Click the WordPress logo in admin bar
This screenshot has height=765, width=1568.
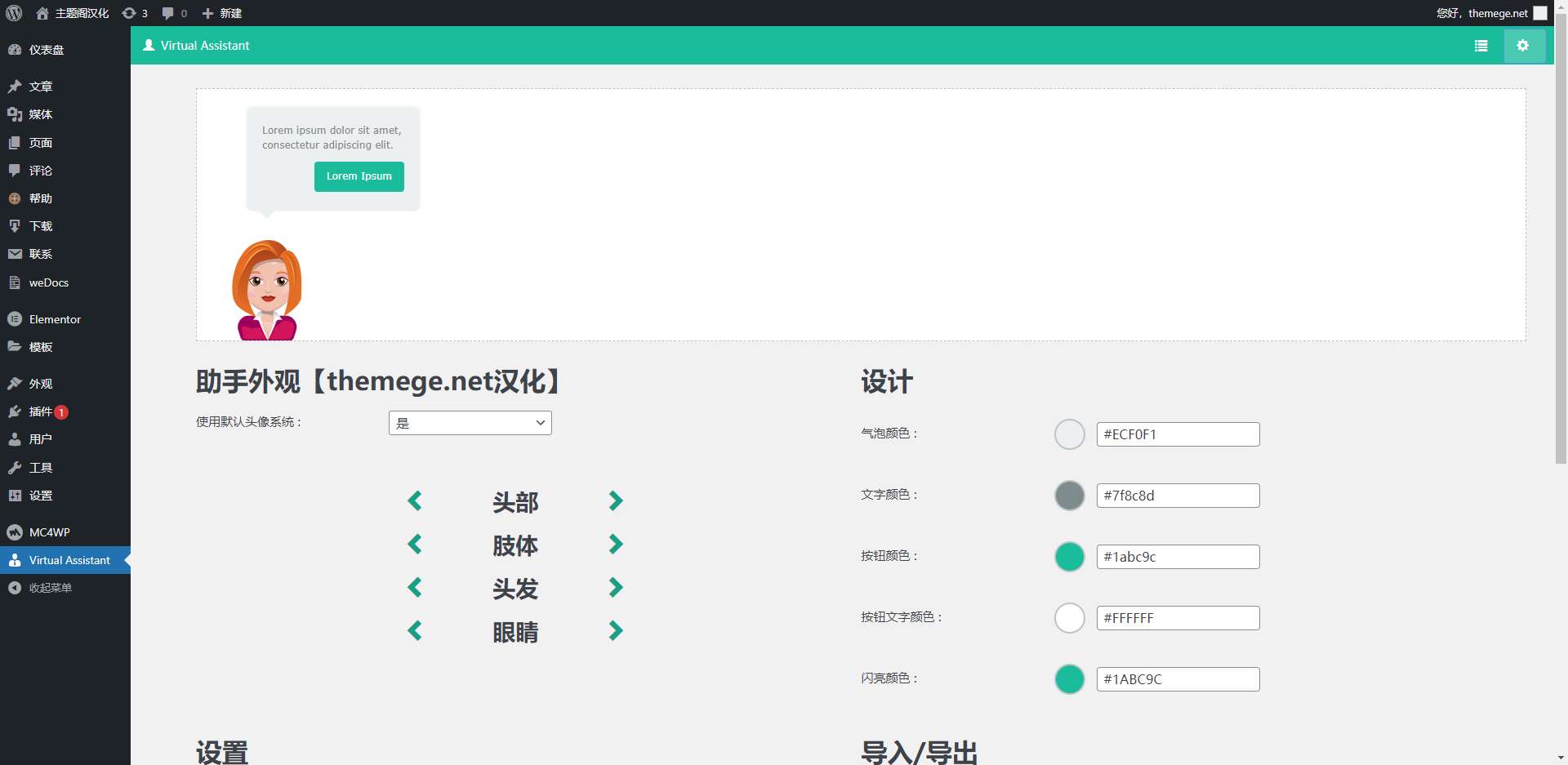(x=14, y=13)
